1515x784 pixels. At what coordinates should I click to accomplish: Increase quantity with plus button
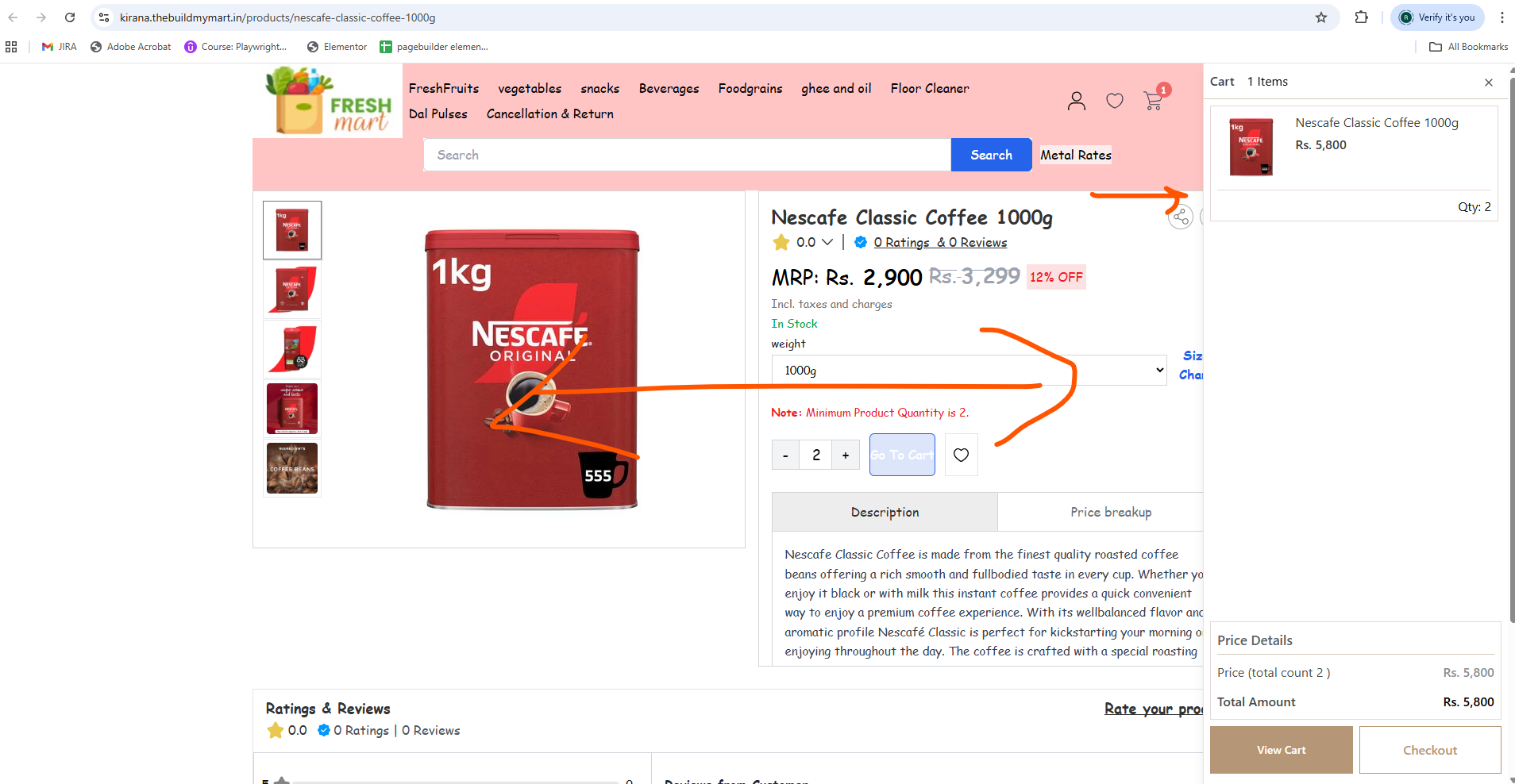(846, 455)
